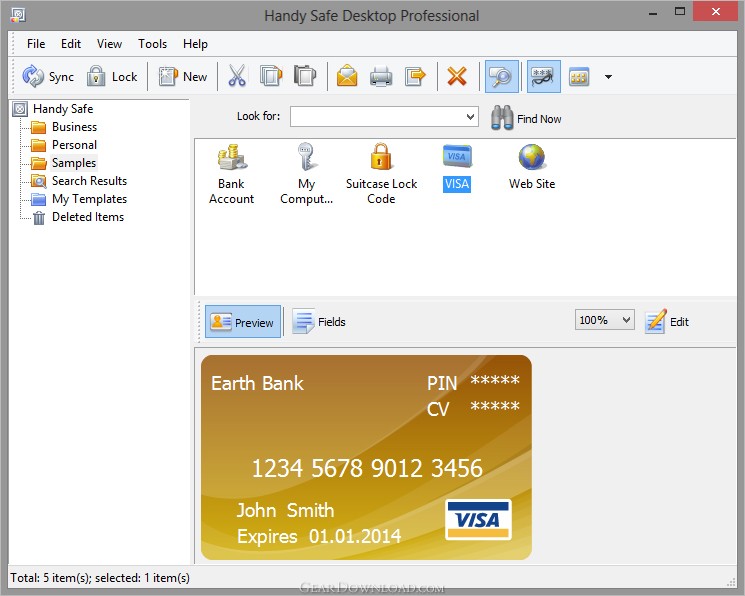
Task: Click the Print icon
Action: pos(381,77)
